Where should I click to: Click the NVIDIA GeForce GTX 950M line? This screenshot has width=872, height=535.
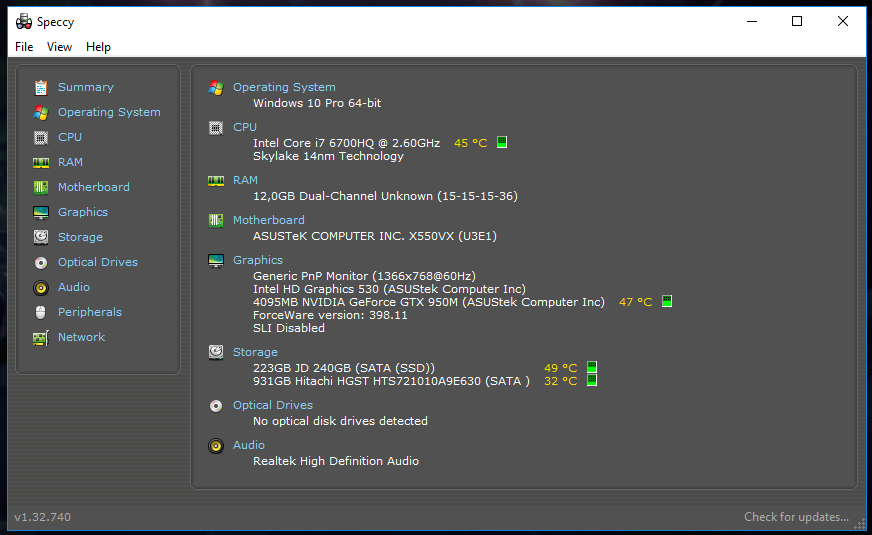pyautogui.click(x=429, y=302)
